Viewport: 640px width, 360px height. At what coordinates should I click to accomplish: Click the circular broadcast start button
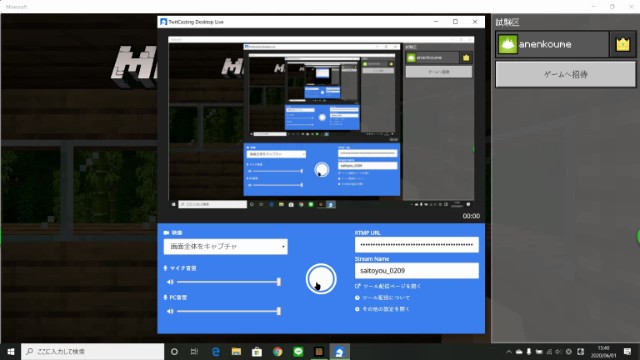(321, 279)
